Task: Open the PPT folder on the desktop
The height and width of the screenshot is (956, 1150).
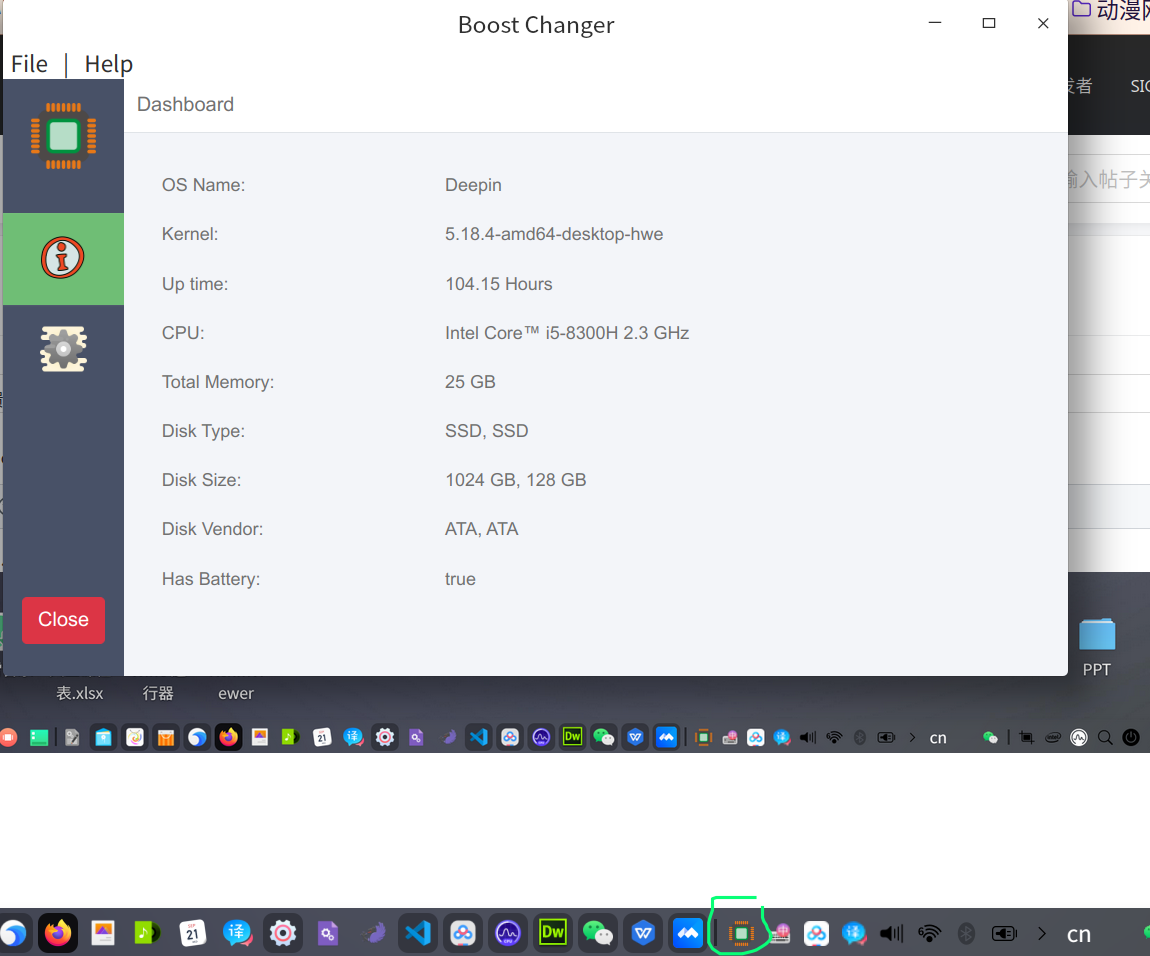Action: [x=1097, y=647]
